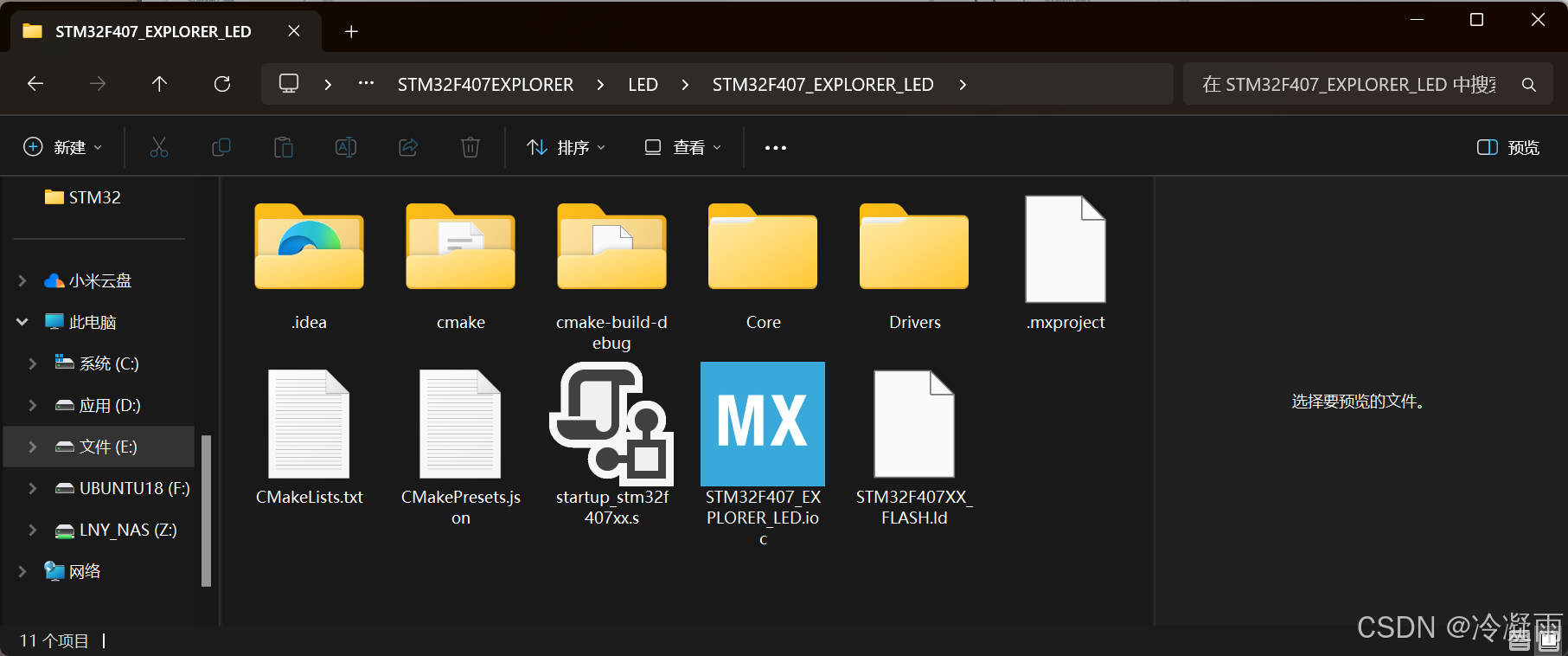1568x656 pixels.
Task: Click the Share icon in toolbar
Action: 408,147
